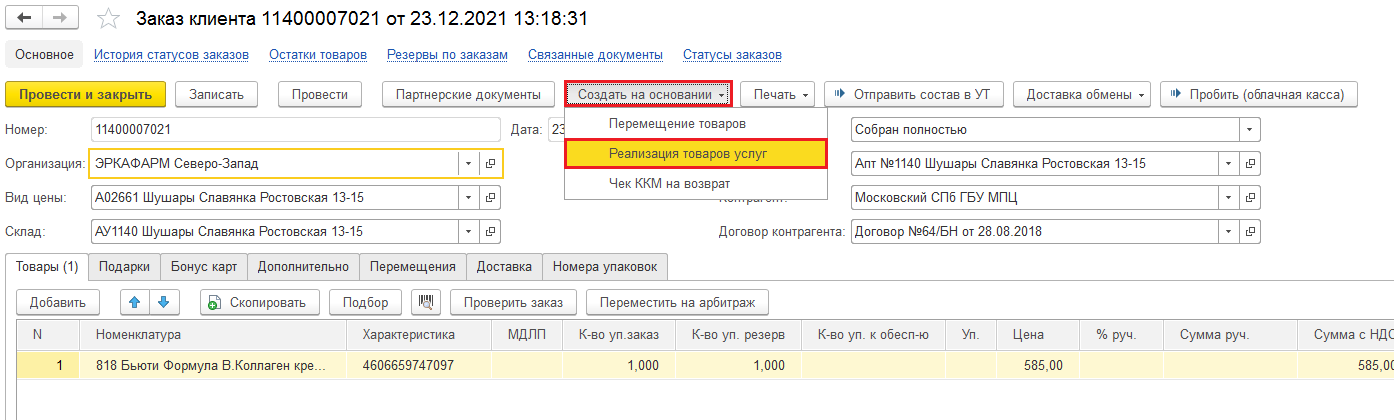The width and height of the screenshot is (1394, 420).
Task: Switch to the Доставка tab
Action: (x=504, y=267)
